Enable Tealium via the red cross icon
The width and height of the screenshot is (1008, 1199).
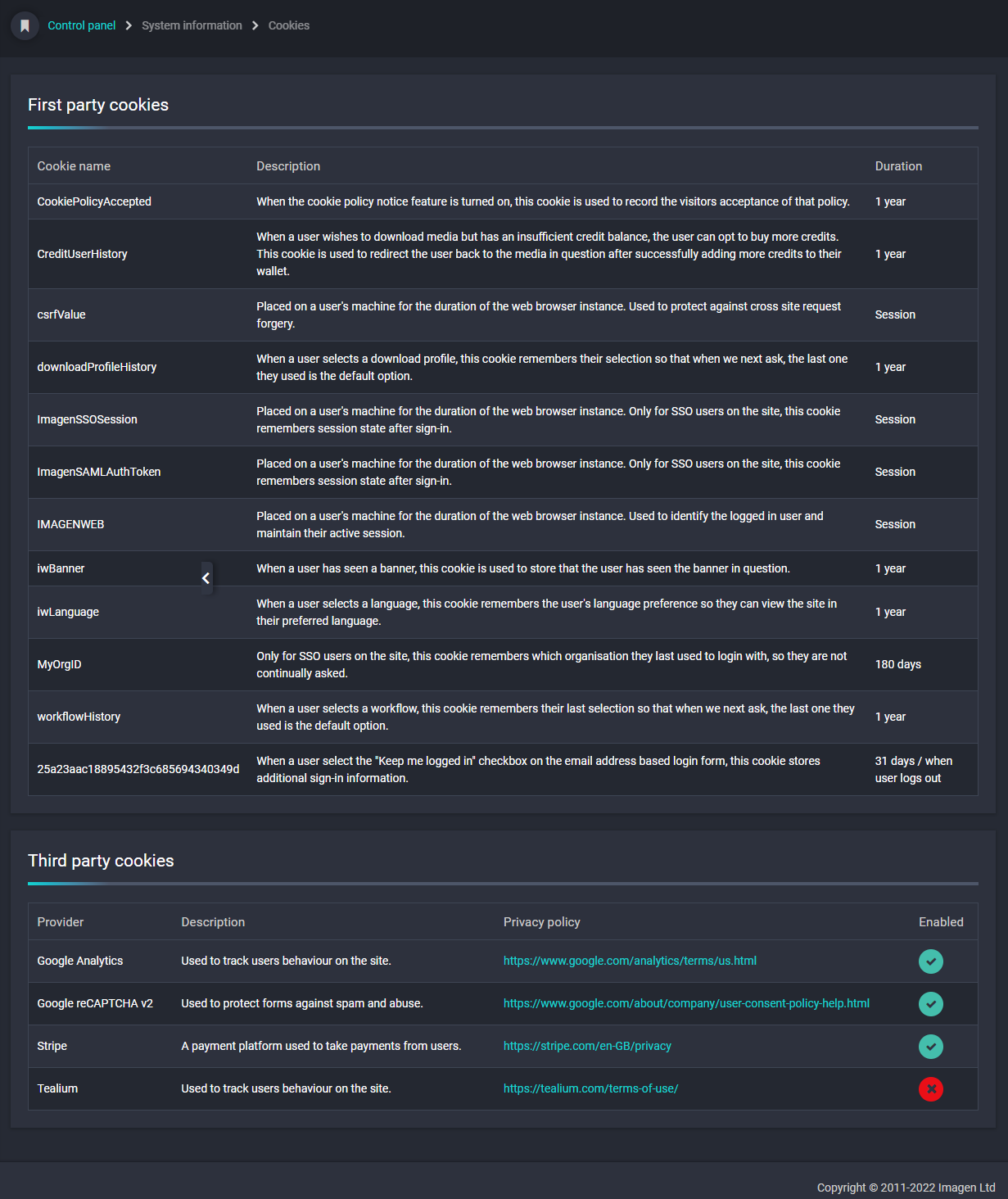click(931, 1089)
